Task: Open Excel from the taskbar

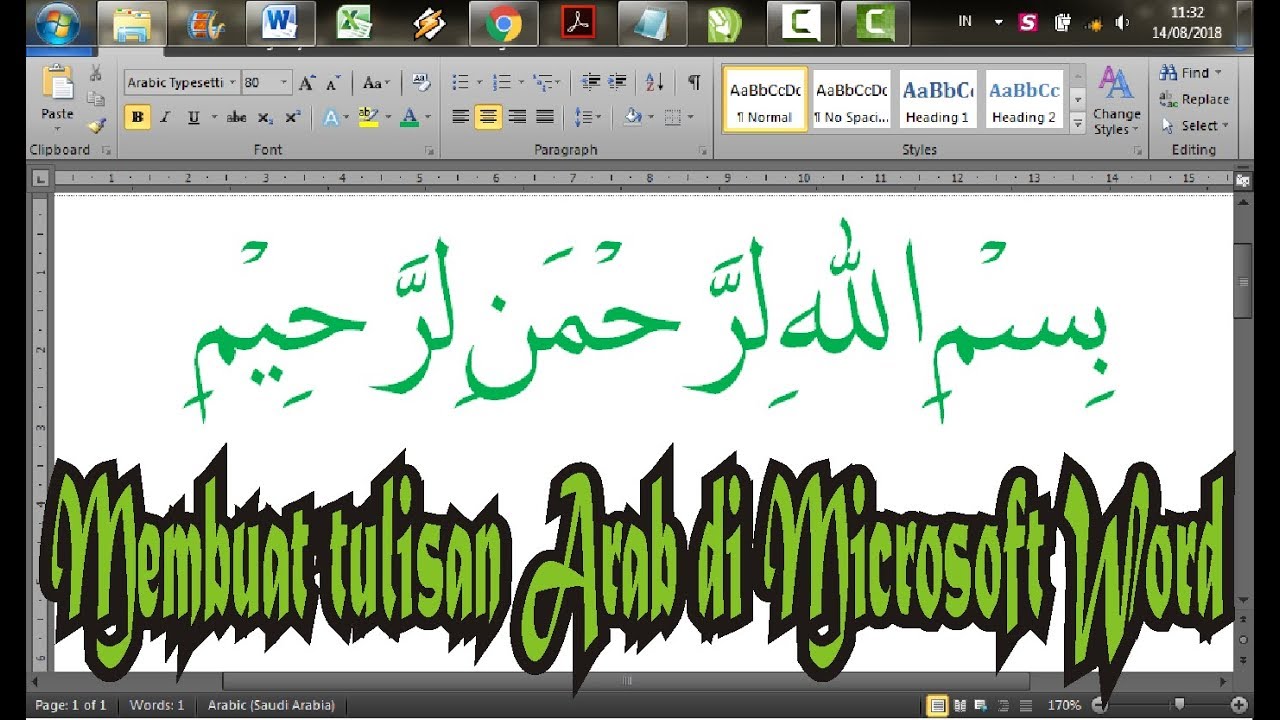Action: [354, 24]
